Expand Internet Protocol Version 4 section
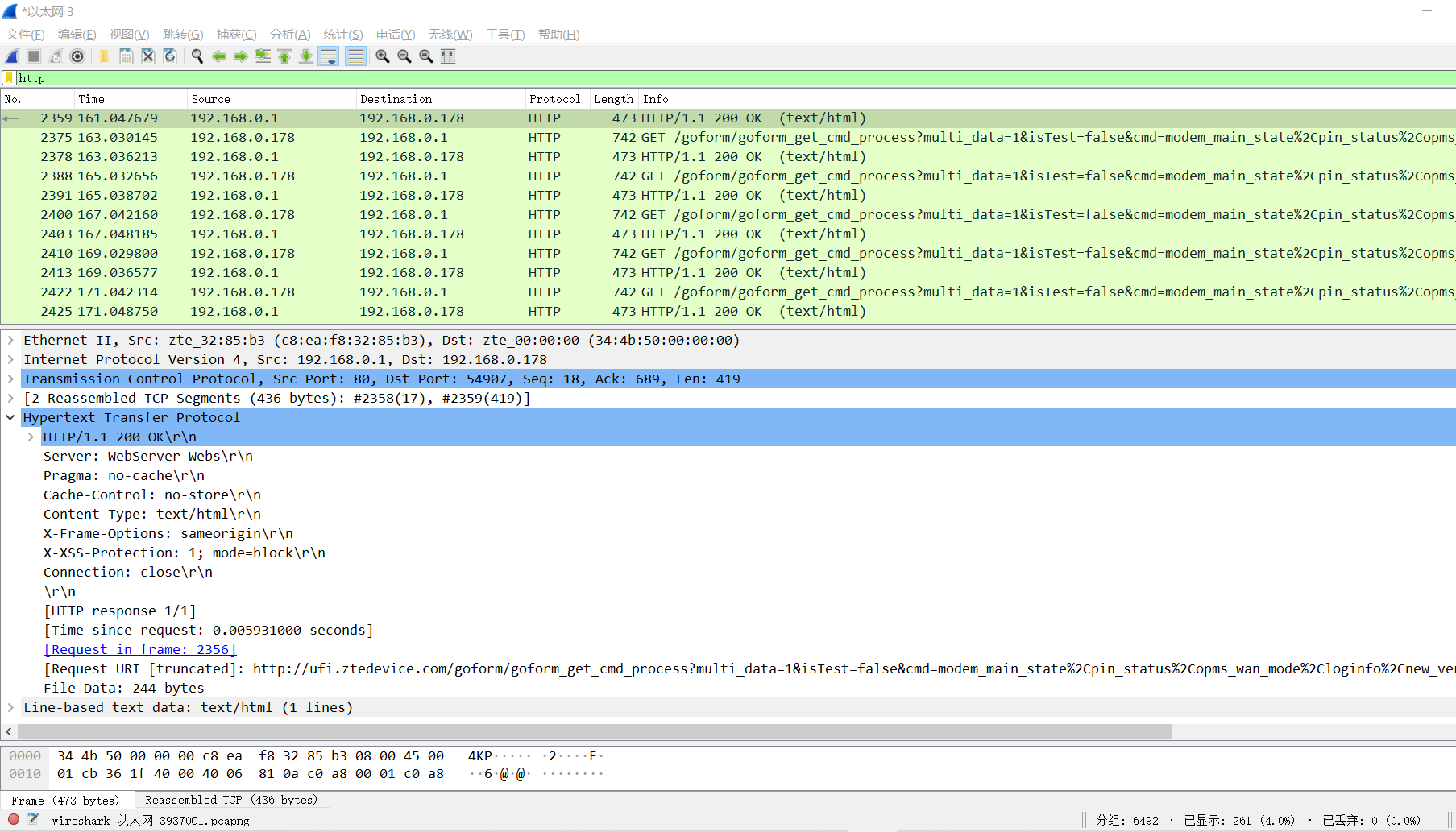The height and width of the screenshot is (832, 1456). [x=10, y=360]
